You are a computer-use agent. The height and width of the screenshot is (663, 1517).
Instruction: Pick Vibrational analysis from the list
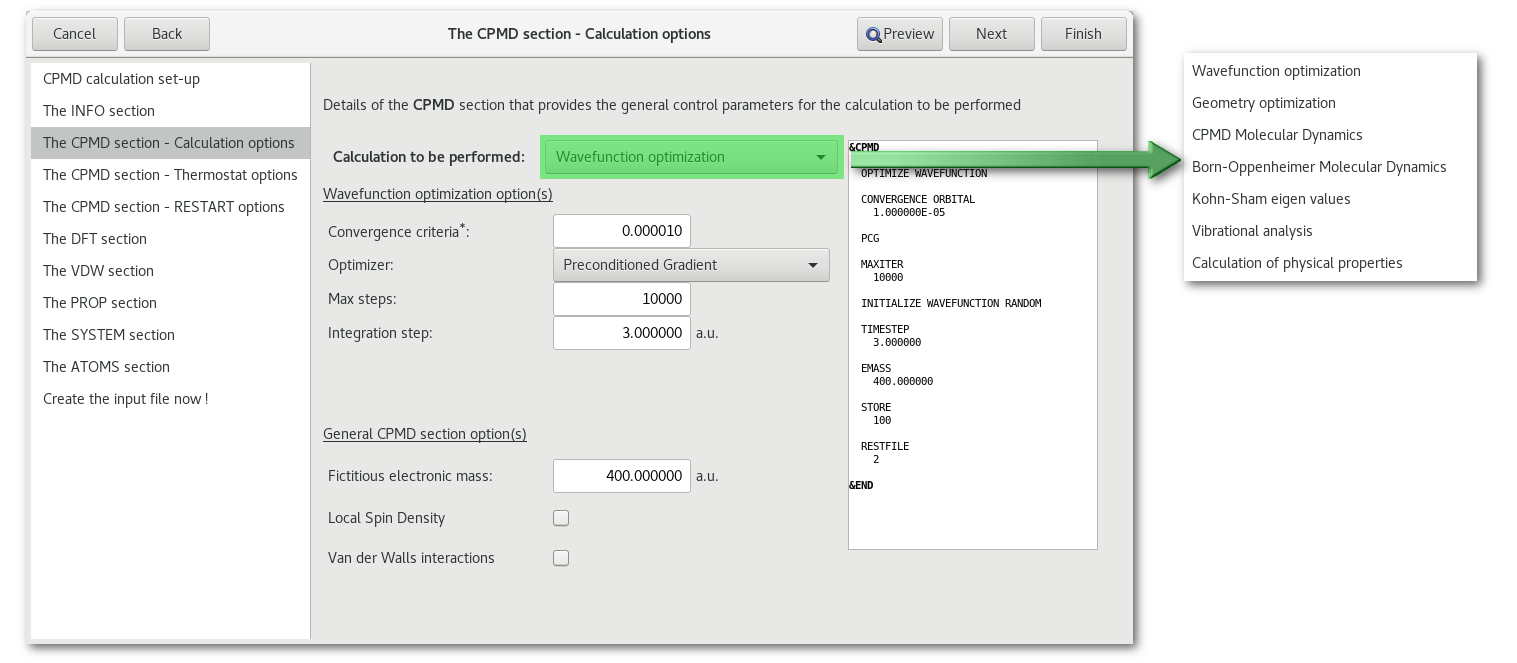point(1251,231)
